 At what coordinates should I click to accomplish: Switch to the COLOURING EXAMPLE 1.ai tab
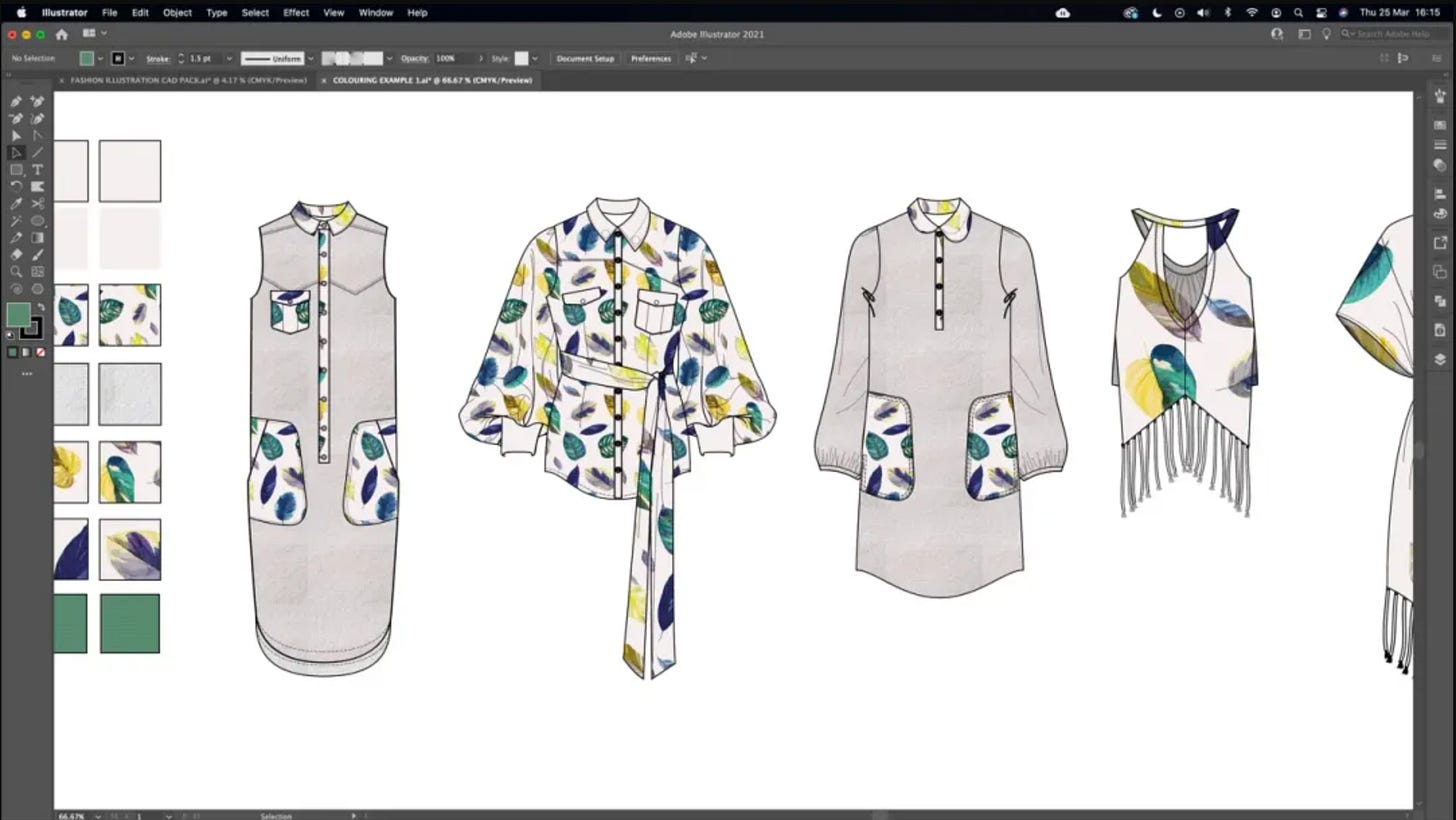coord(430,80)
